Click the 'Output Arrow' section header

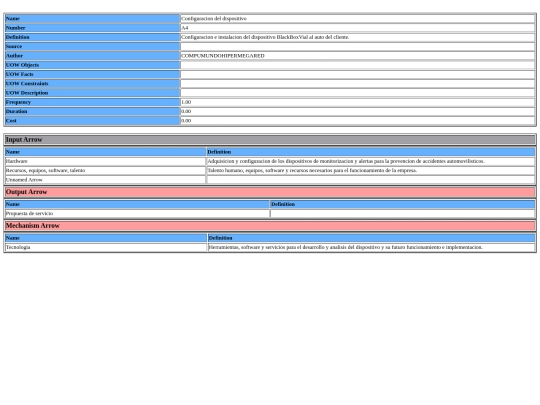point(270,192)
